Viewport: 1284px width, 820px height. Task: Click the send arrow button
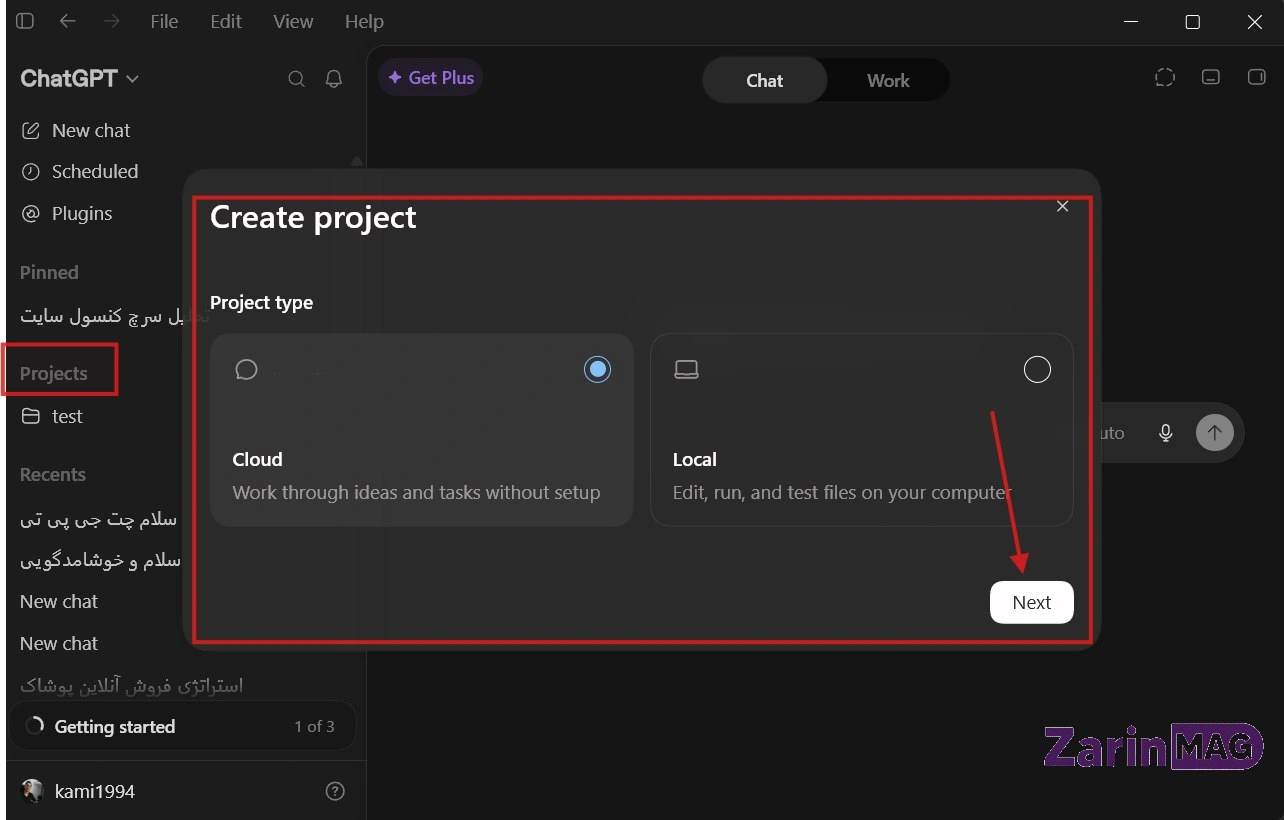click(x=1214, y=433)
